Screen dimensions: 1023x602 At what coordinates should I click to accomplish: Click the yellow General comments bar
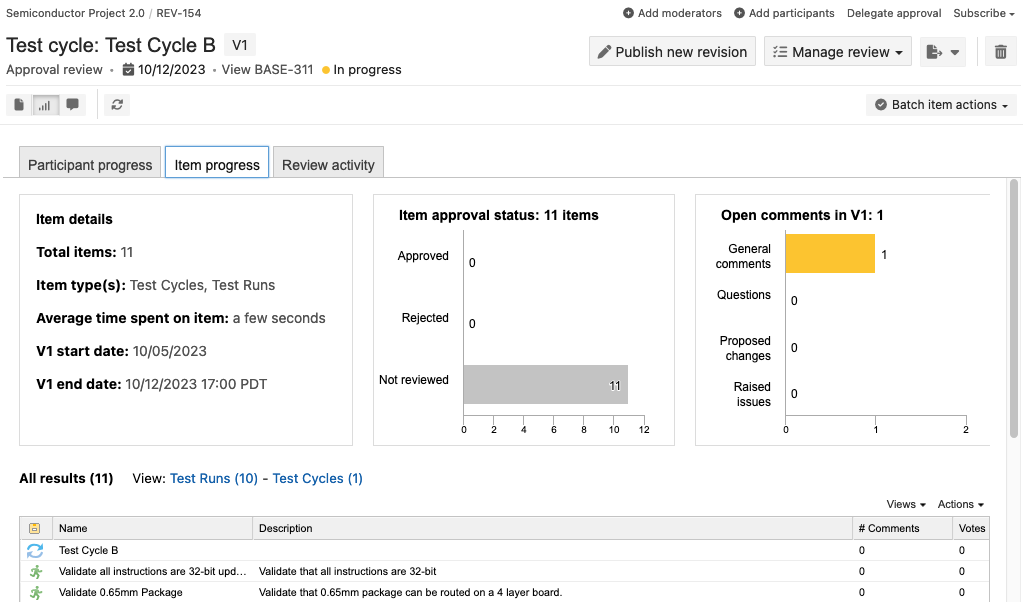pos(830,253)
